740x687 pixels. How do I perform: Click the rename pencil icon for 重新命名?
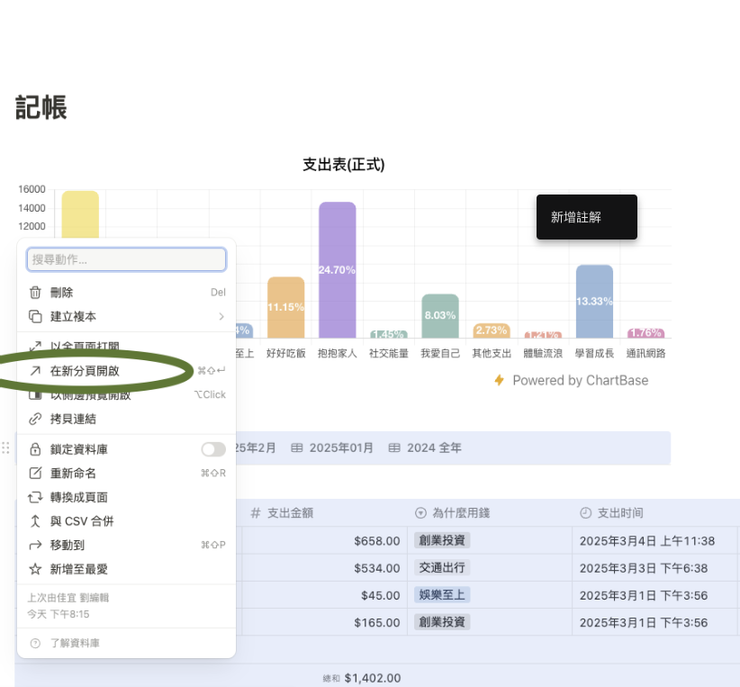pyautogui.click(x=35, y=473)
